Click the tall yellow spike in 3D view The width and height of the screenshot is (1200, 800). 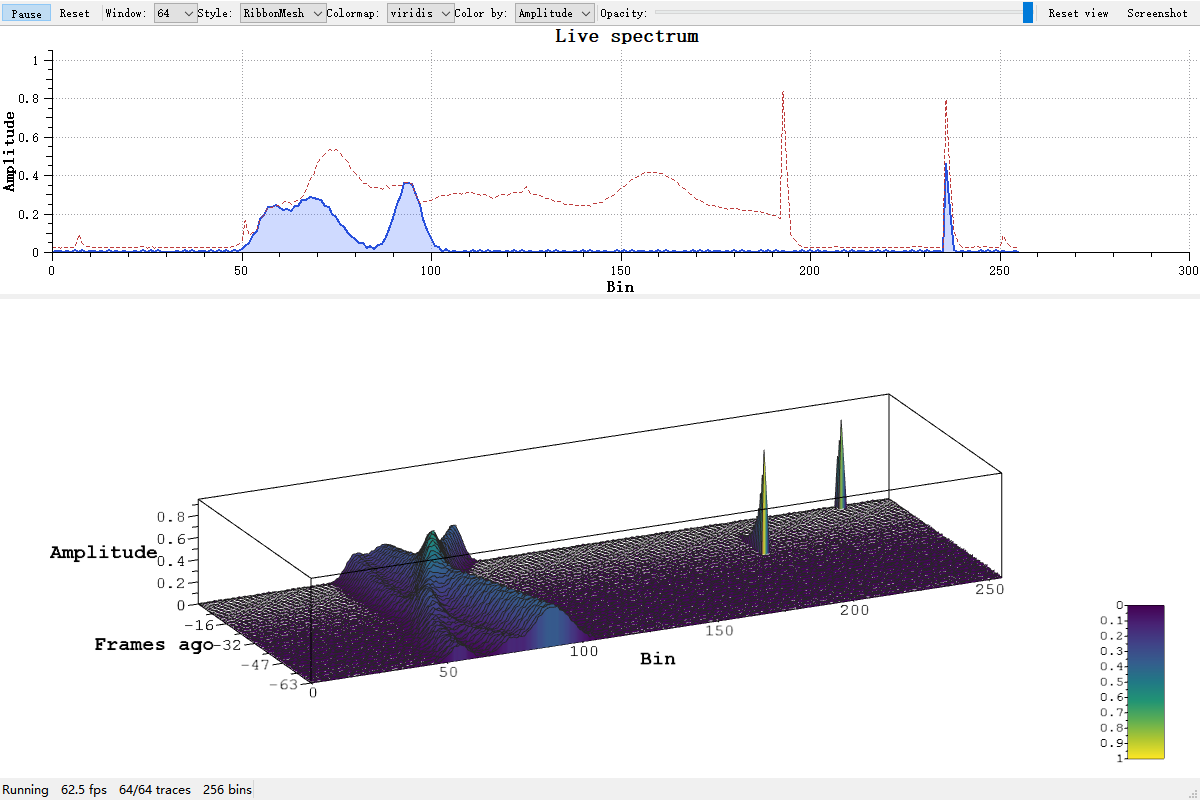[x=764, y=500]
